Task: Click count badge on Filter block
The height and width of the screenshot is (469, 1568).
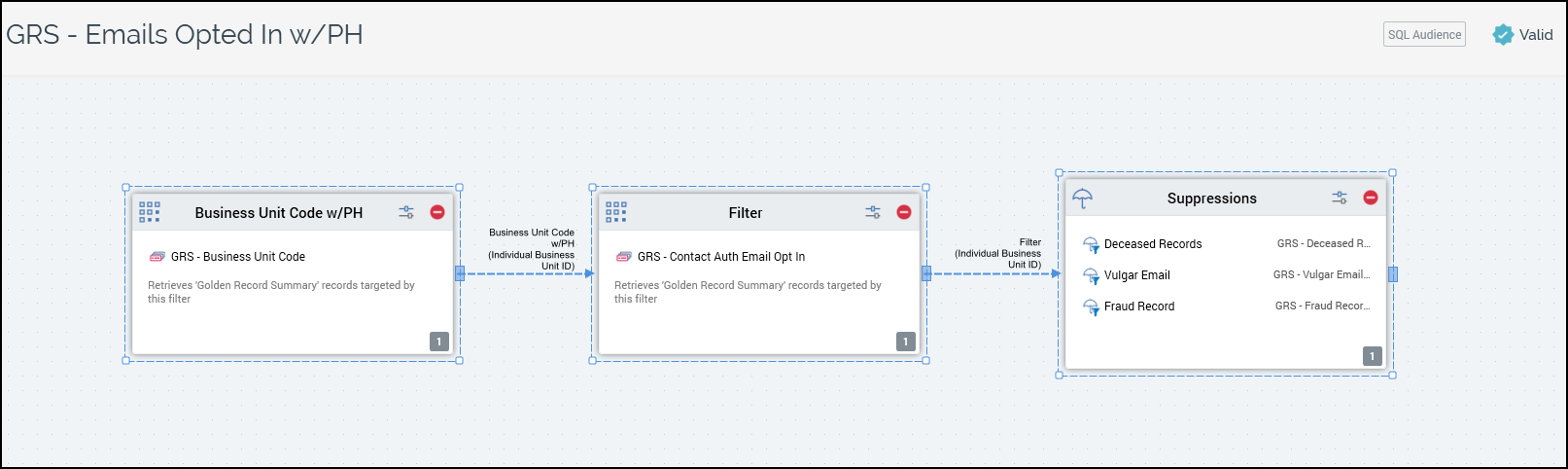Action: (905, 342)
